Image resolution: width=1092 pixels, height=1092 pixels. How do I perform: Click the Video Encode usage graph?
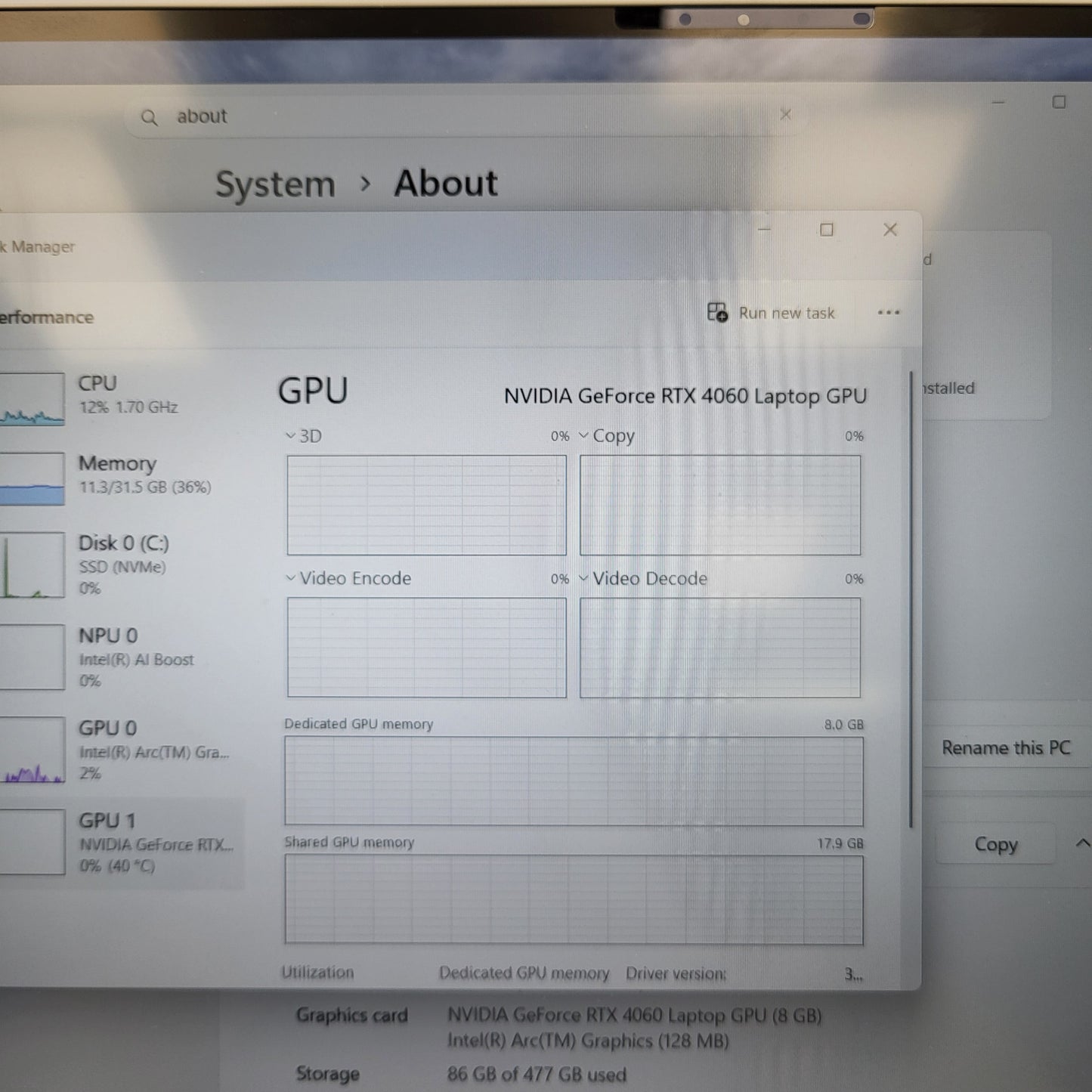(x=426, y=648)
